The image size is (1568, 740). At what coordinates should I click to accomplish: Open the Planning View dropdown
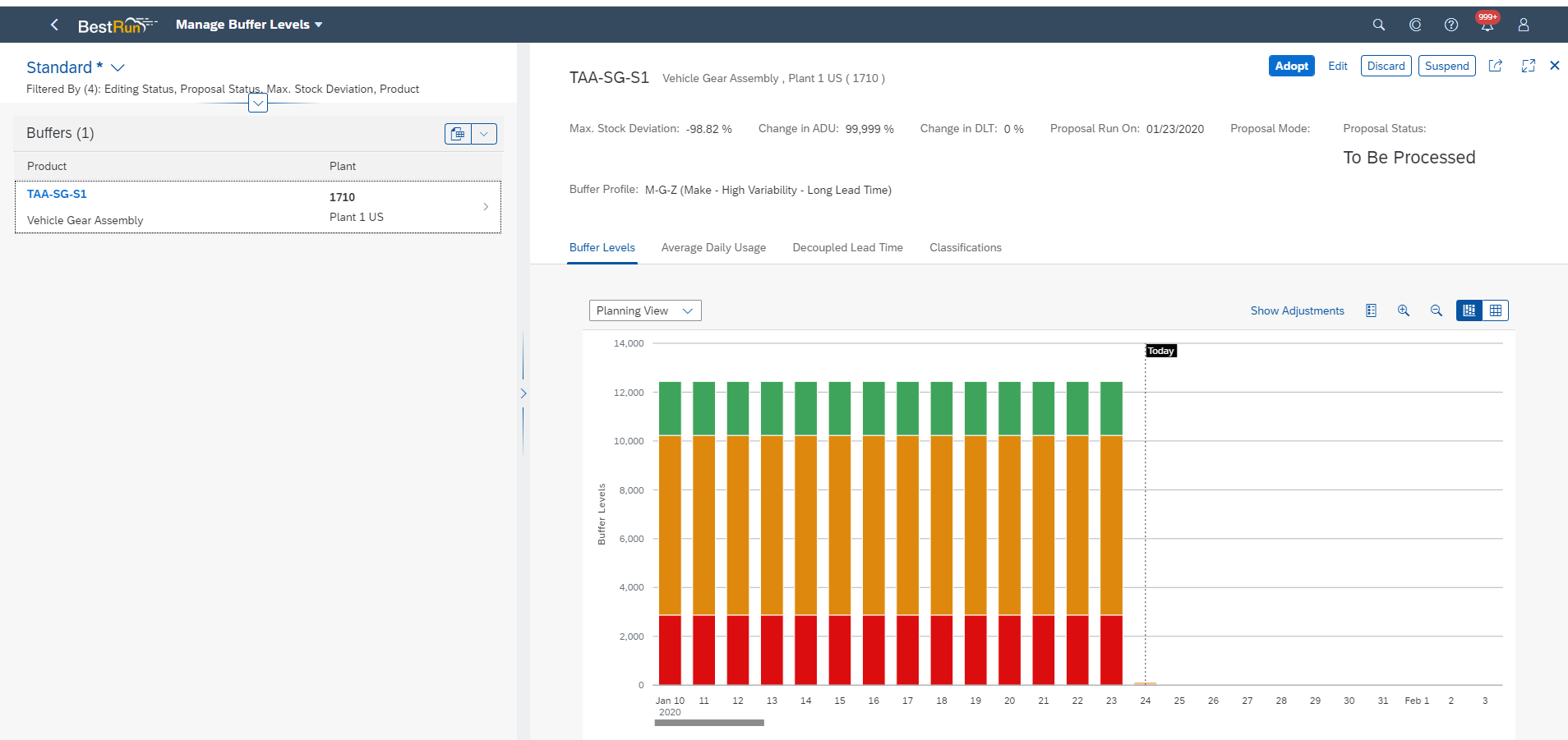tap(644, 310)
